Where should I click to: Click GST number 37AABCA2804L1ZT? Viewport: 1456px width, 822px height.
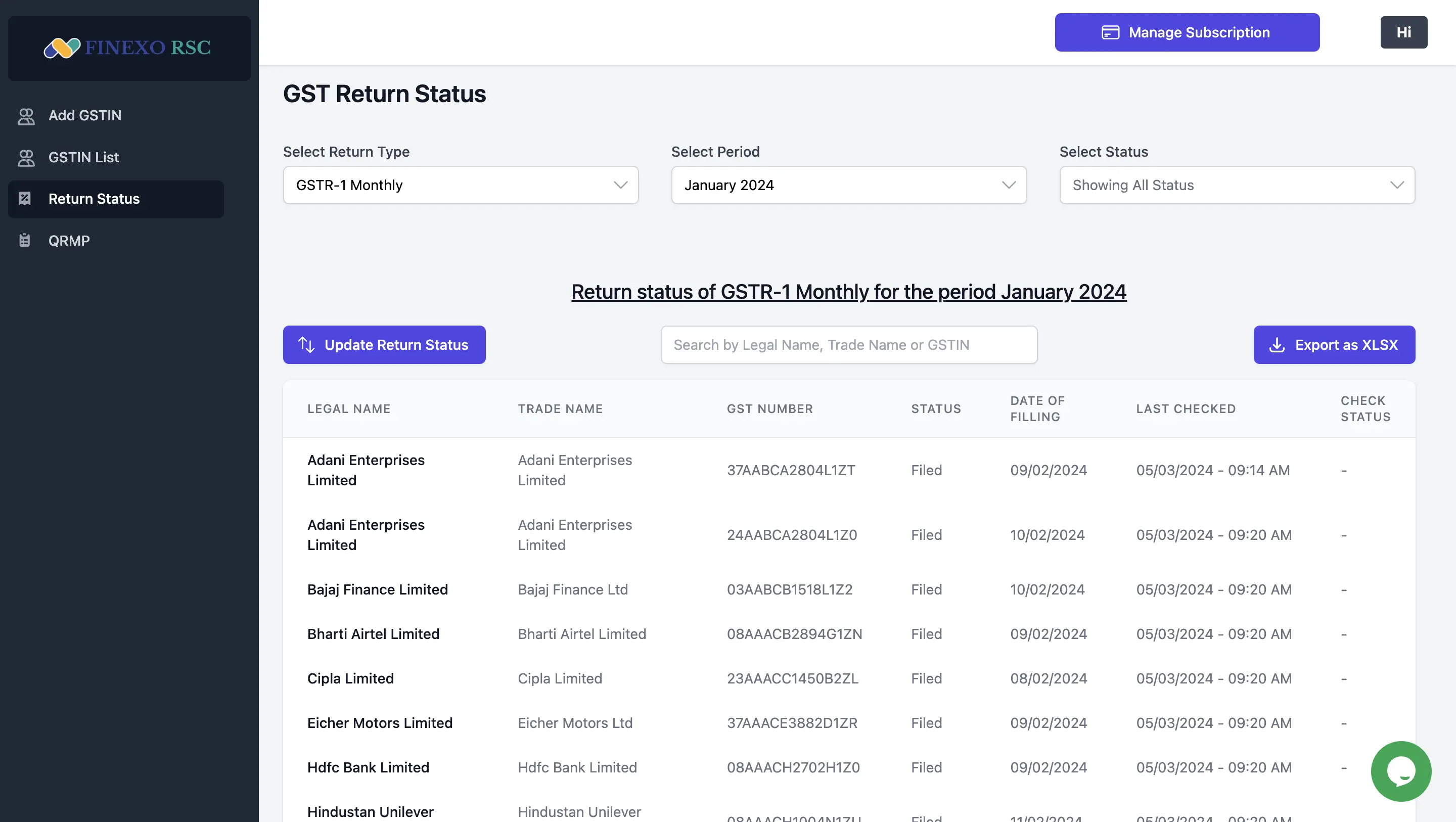791,470
